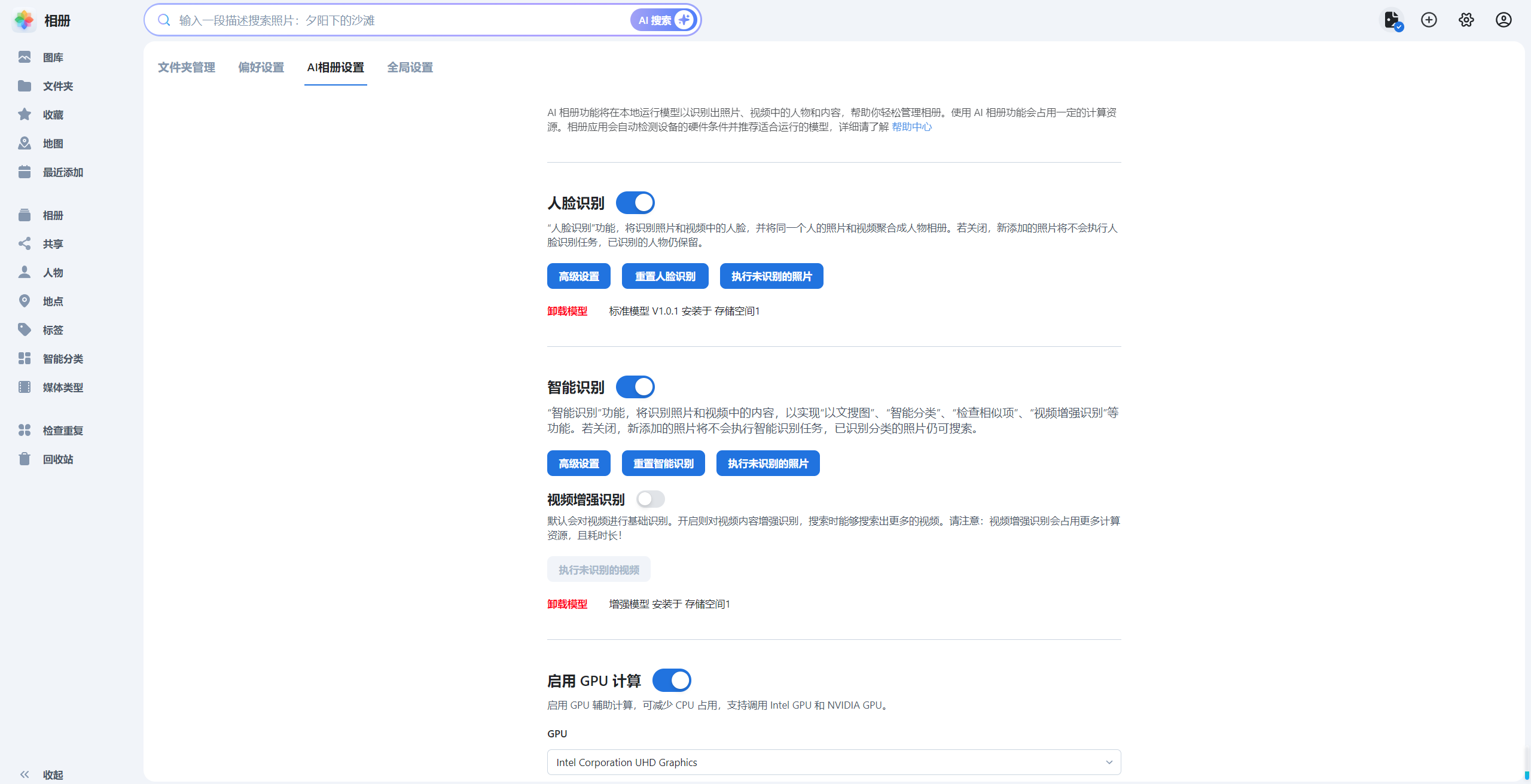
Task: Toggle the 启用 GPU 计算 switch
Action: coord(672,681)
